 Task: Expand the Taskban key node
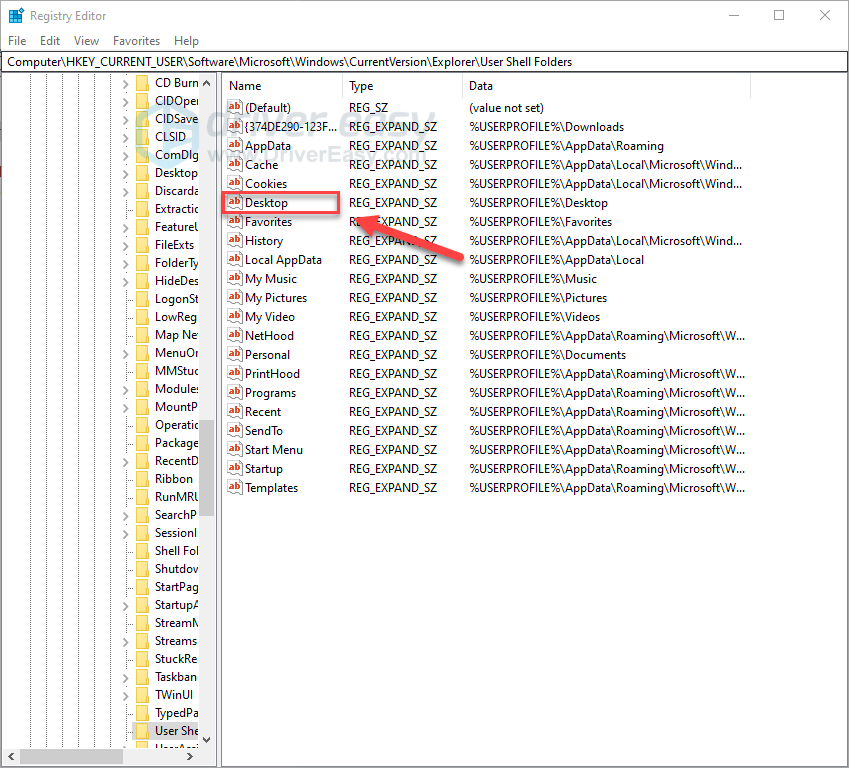point(125,678)
